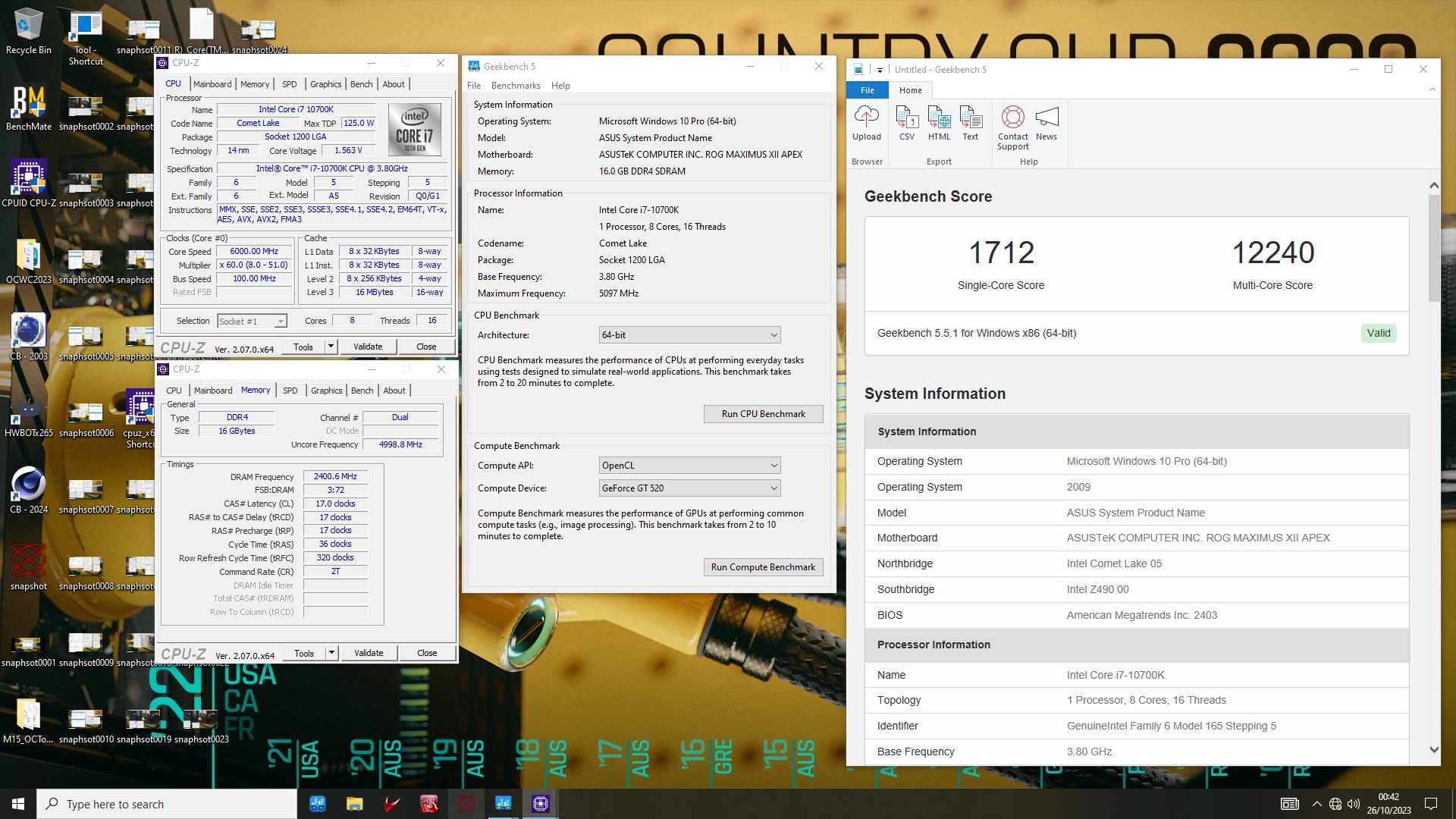This screenshot has width=1456, height=819.
Task: Select the CB - 2024 desktop icon
Action: point(29,490)
